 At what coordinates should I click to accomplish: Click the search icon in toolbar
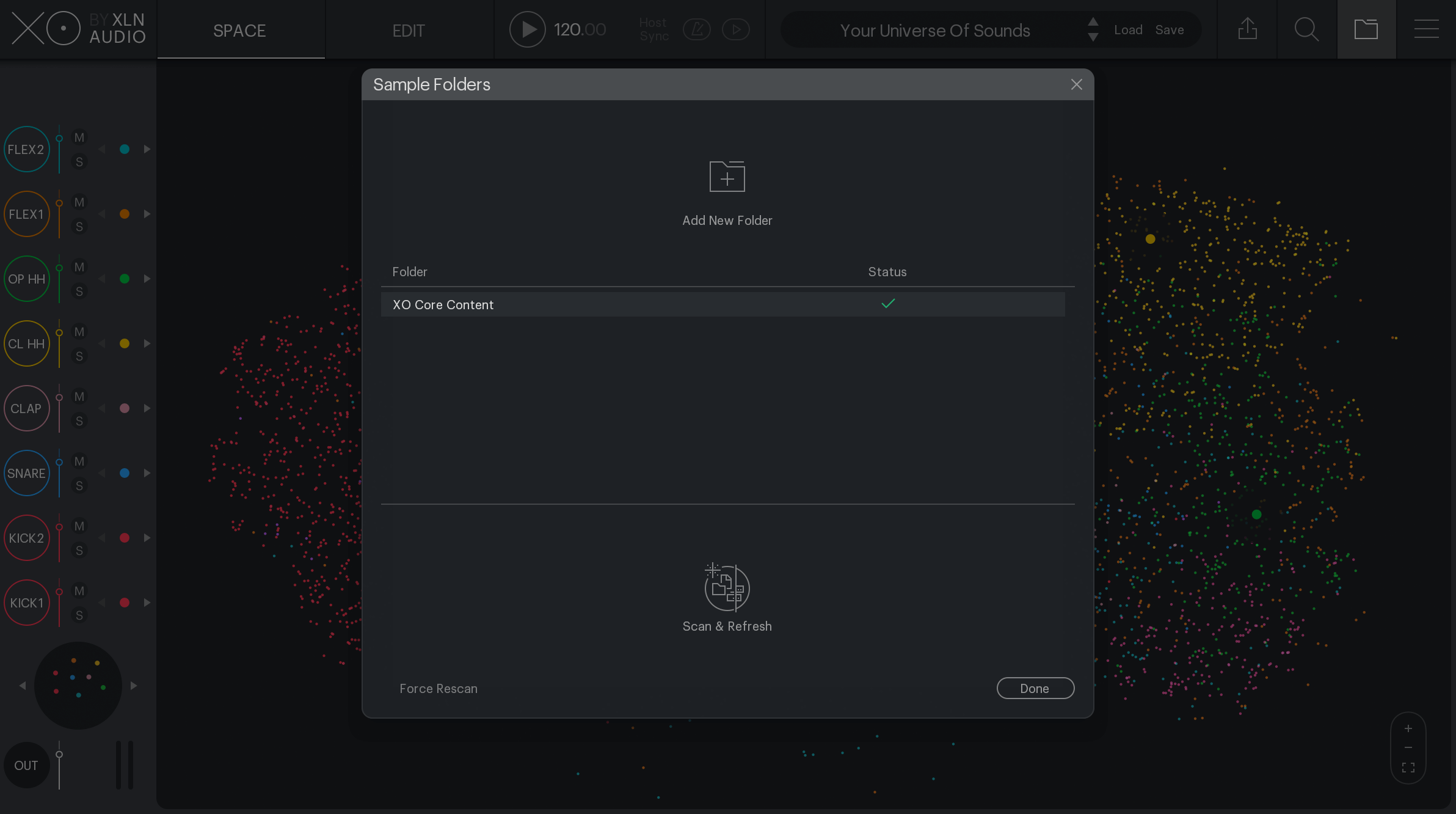(1307, 29)
